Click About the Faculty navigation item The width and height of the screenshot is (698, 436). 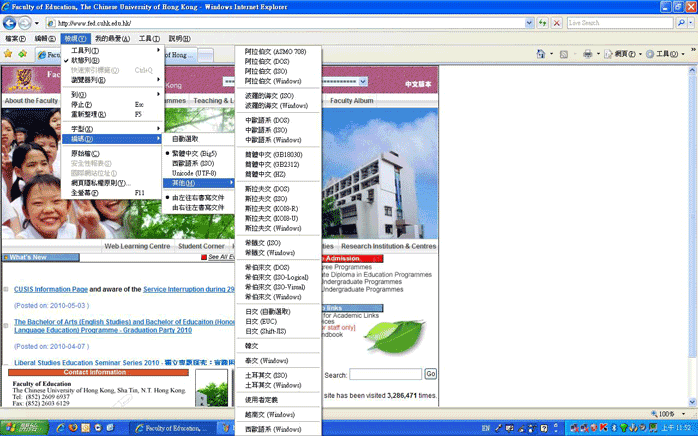point(31,101)
